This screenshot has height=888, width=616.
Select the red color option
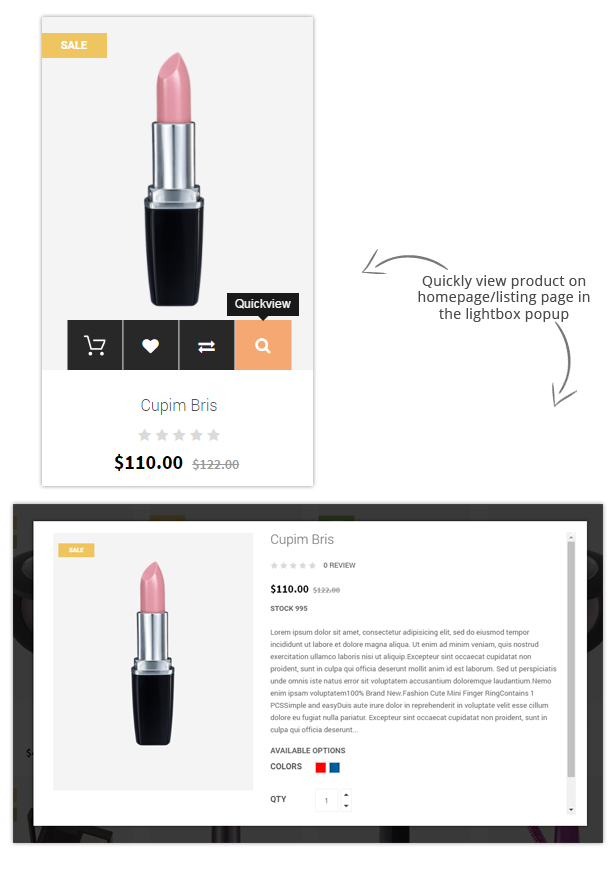point(320,767)
